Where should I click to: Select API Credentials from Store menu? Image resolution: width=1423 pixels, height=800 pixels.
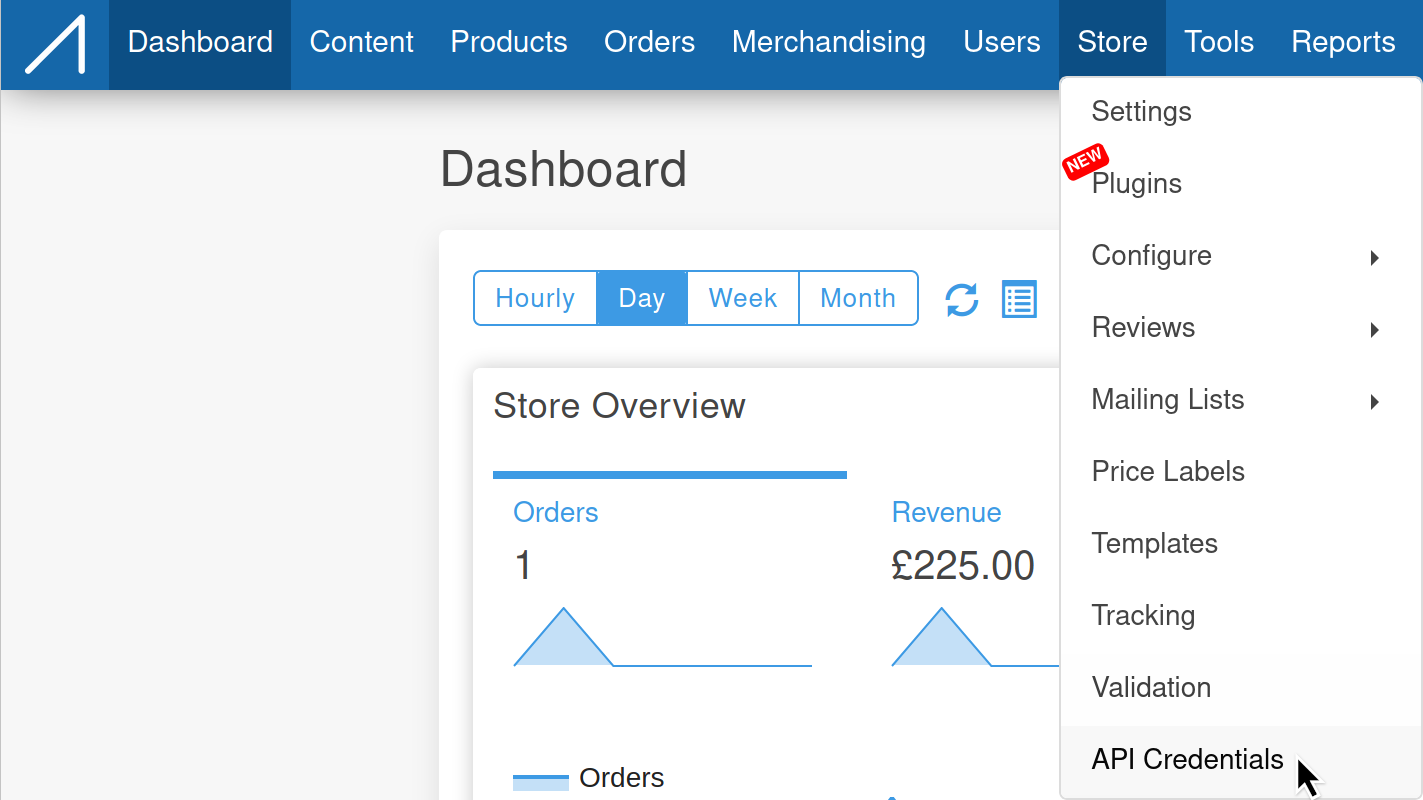pyautogui.click(x=1240, y=760)
